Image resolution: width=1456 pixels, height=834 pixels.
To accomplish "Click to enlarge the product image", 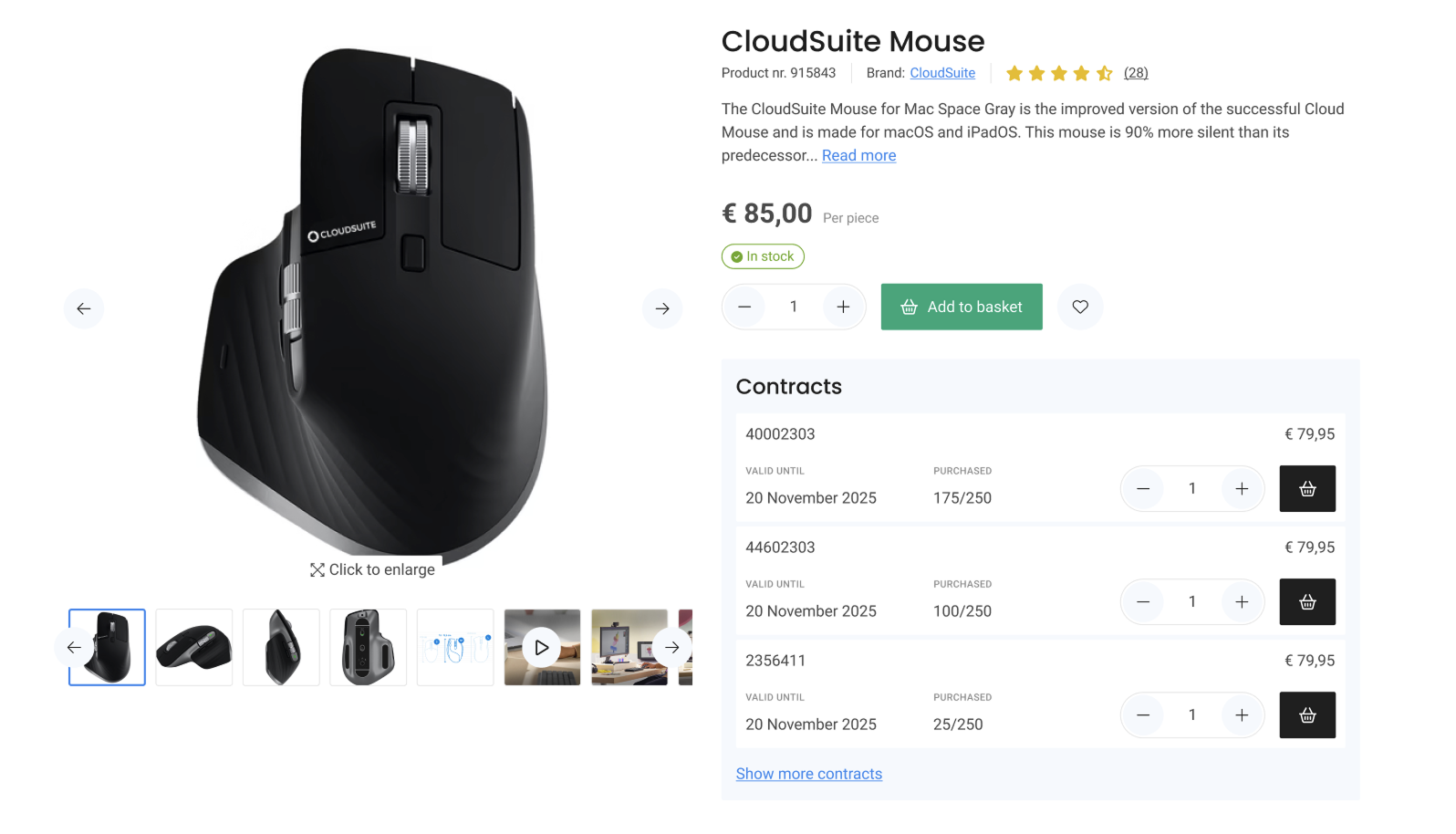I will pos(373,569).
